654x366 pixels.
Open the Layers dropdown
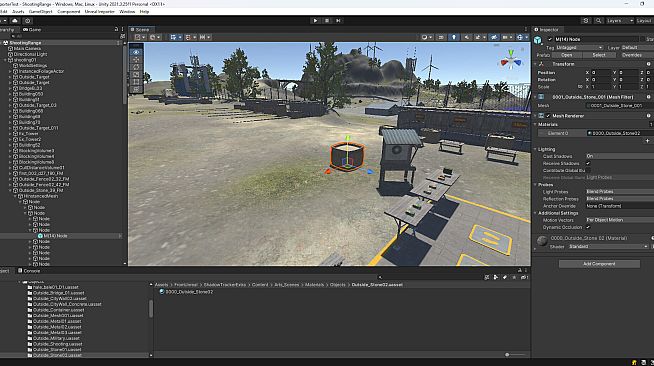(620, 20)
